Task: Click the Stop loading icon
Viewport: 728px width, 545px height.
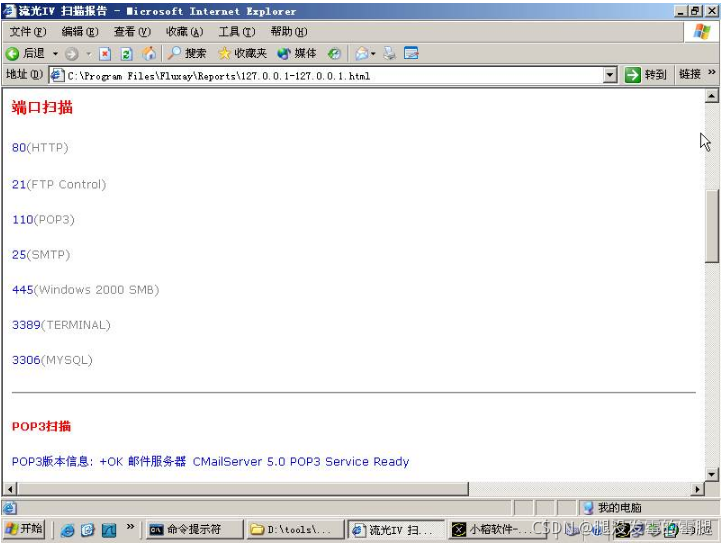Action: coord(105,54)
